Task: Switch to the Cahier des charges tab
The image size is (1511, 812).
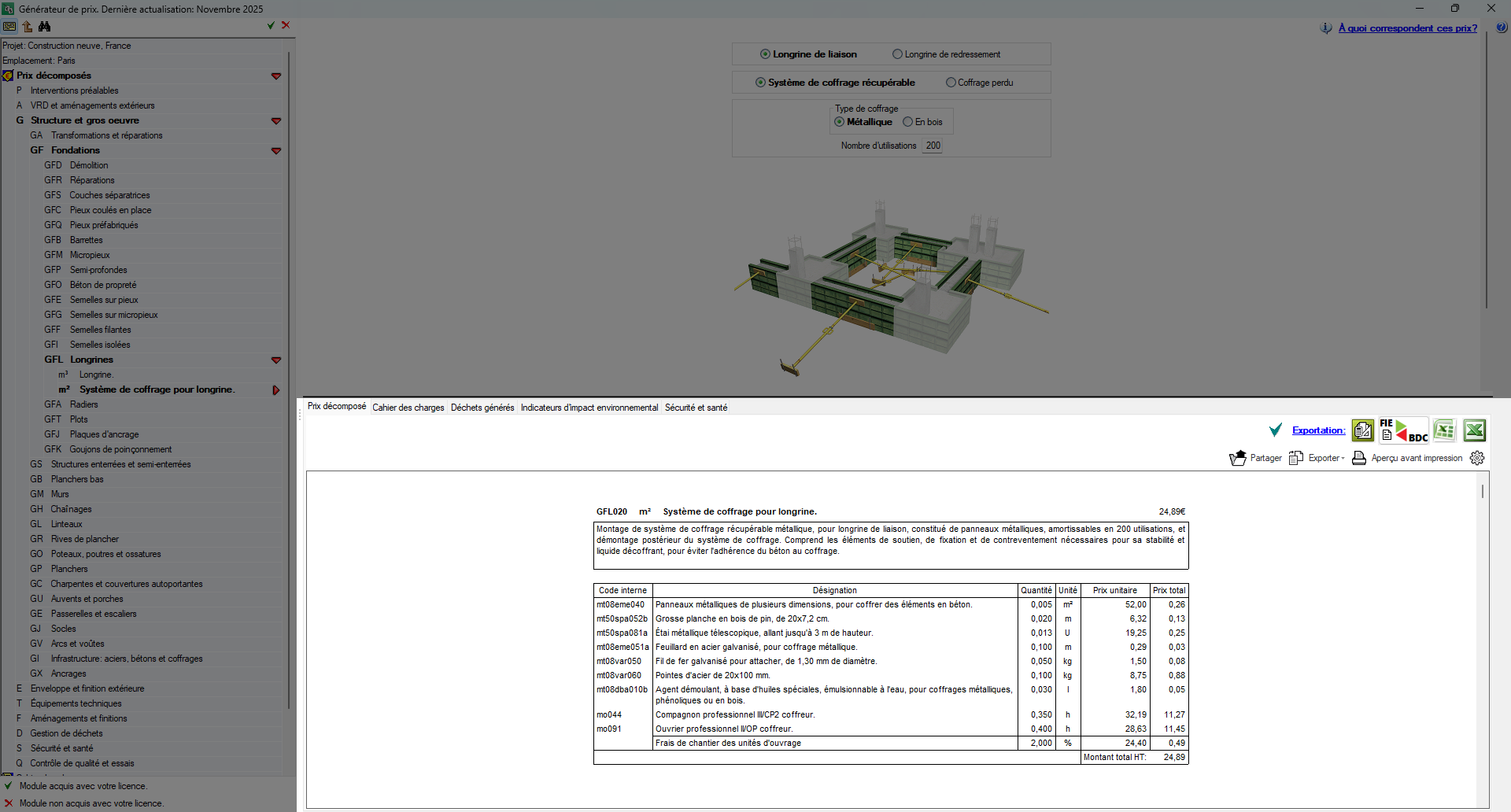Action: click(x=408, y=408)
